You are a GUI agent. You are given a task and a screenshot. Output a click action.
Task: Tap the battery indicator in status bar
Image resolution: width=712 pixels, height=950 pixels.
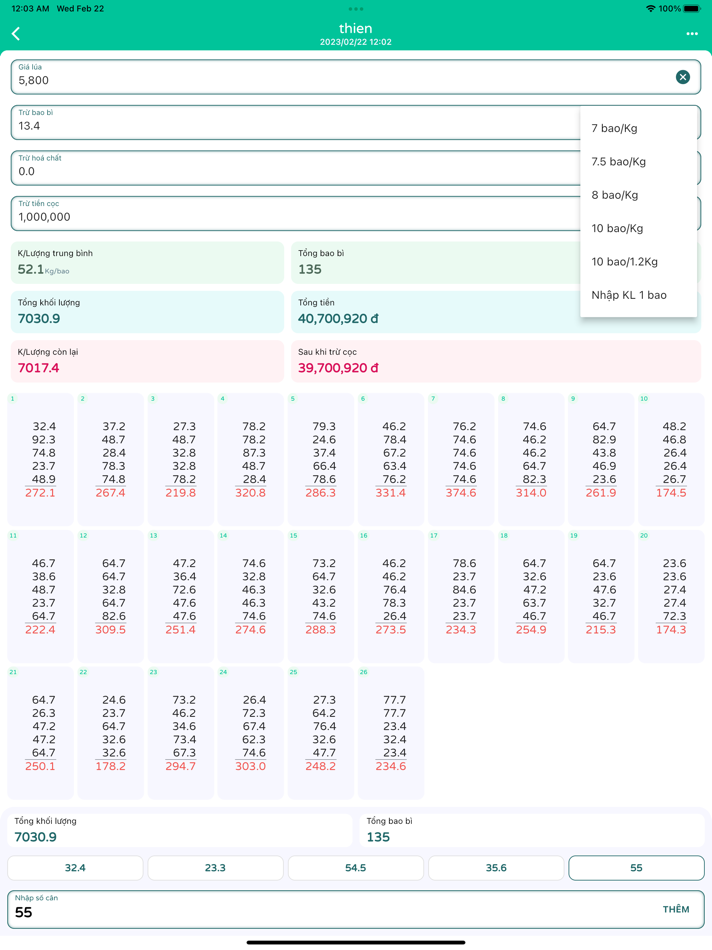click(x=691, y=8)
